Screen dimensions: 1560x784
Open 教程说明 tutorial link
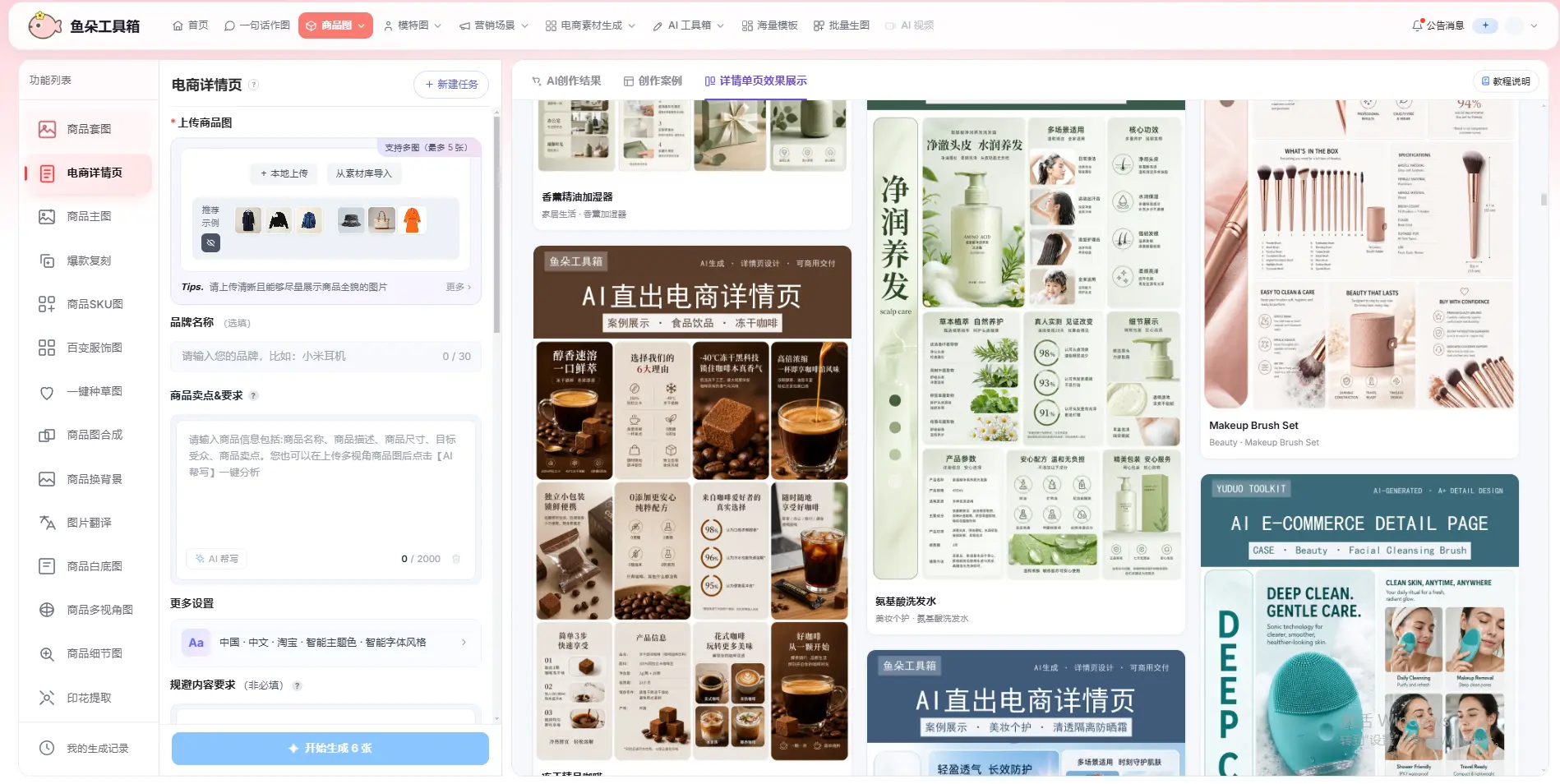1506,81
